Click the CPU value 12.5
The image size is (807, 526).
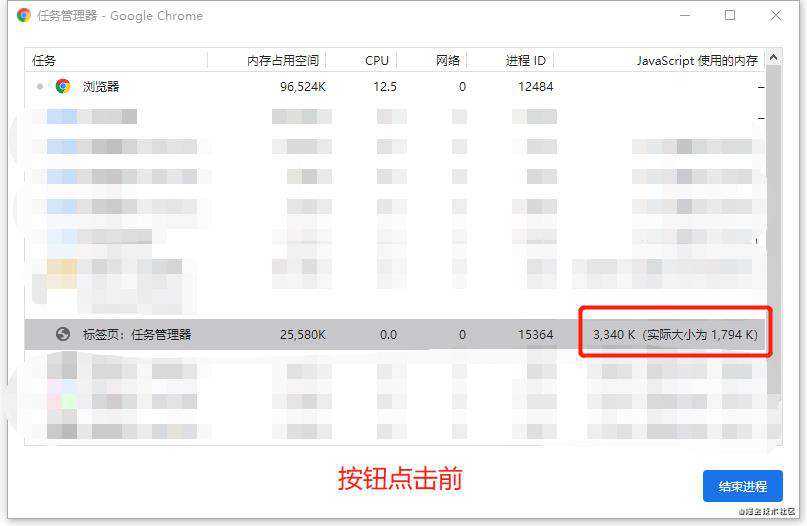[x=385, y=86]
